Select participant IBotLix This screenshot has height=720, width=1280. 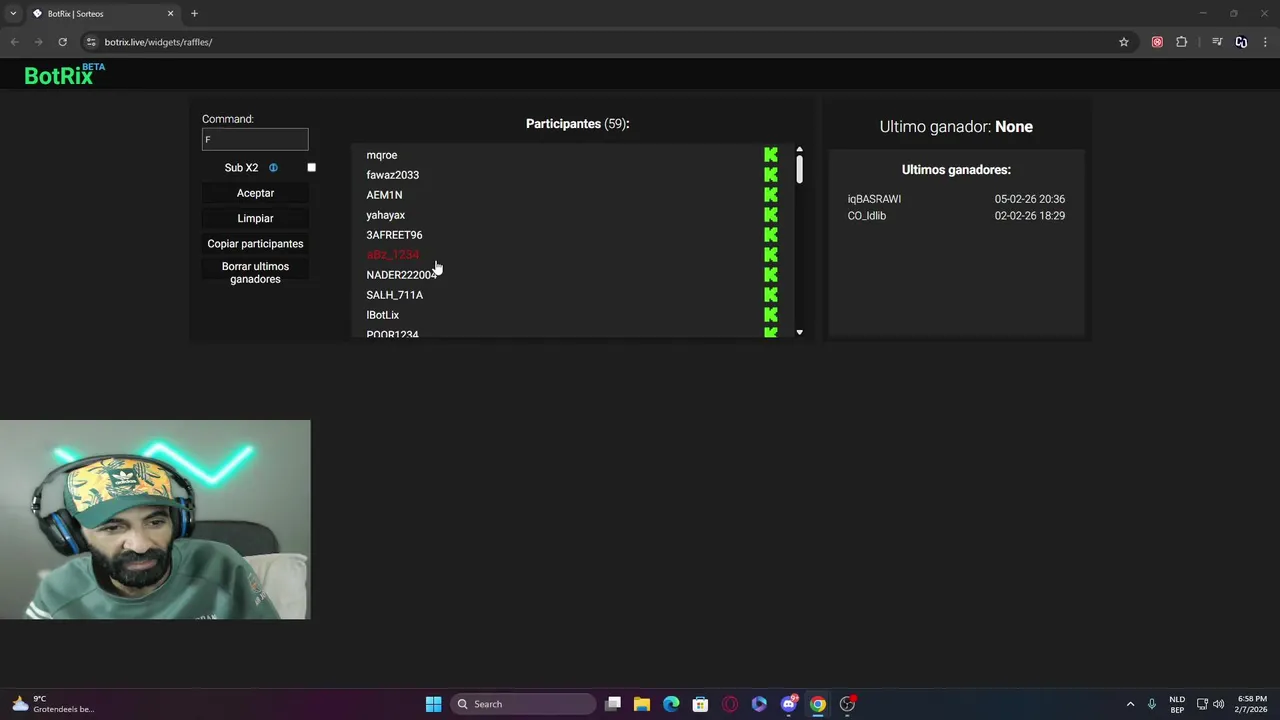pyautogui.click(x=382, y=315)
